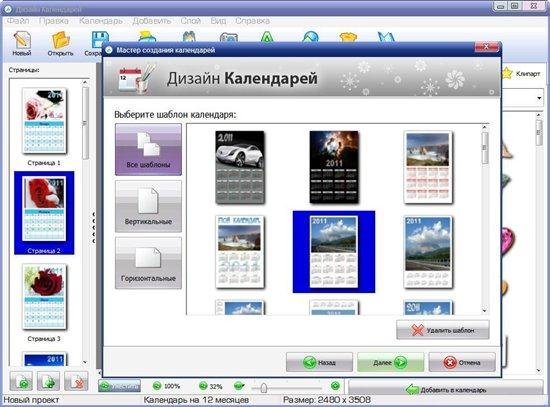Screen dimensions: 550x407
Task: Filter templates by Горизонтальные
Action: pos(148,263)
